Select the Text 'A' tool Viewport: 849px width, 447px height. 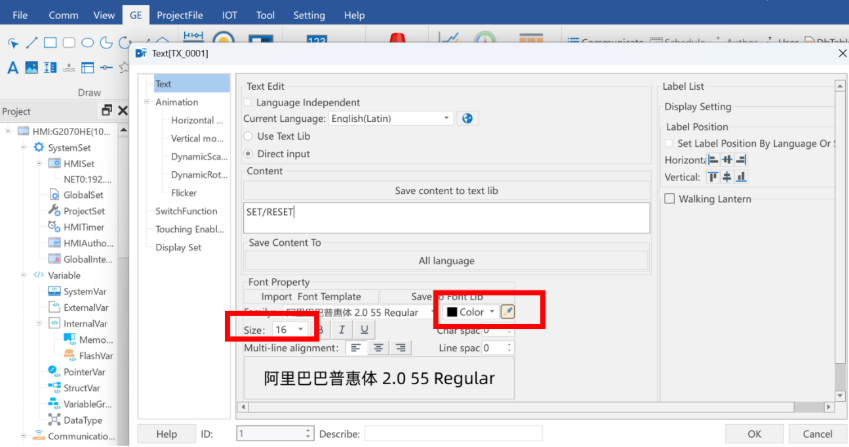pyautogui.click(x=12, y=68)
